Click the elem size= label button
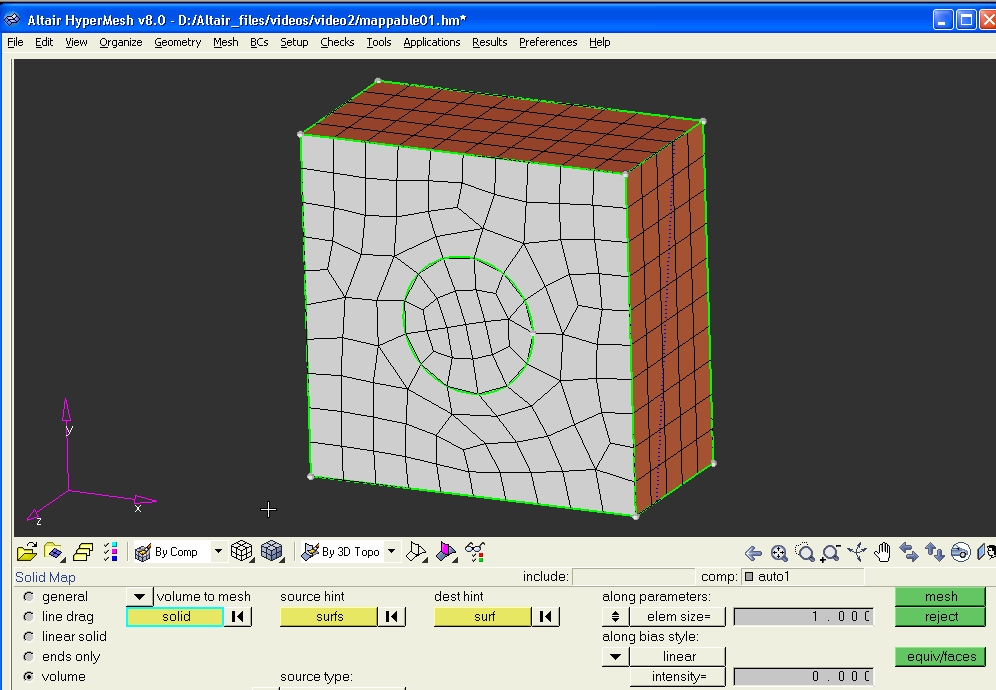Screen dimensions: 996x690 point(678,616)
